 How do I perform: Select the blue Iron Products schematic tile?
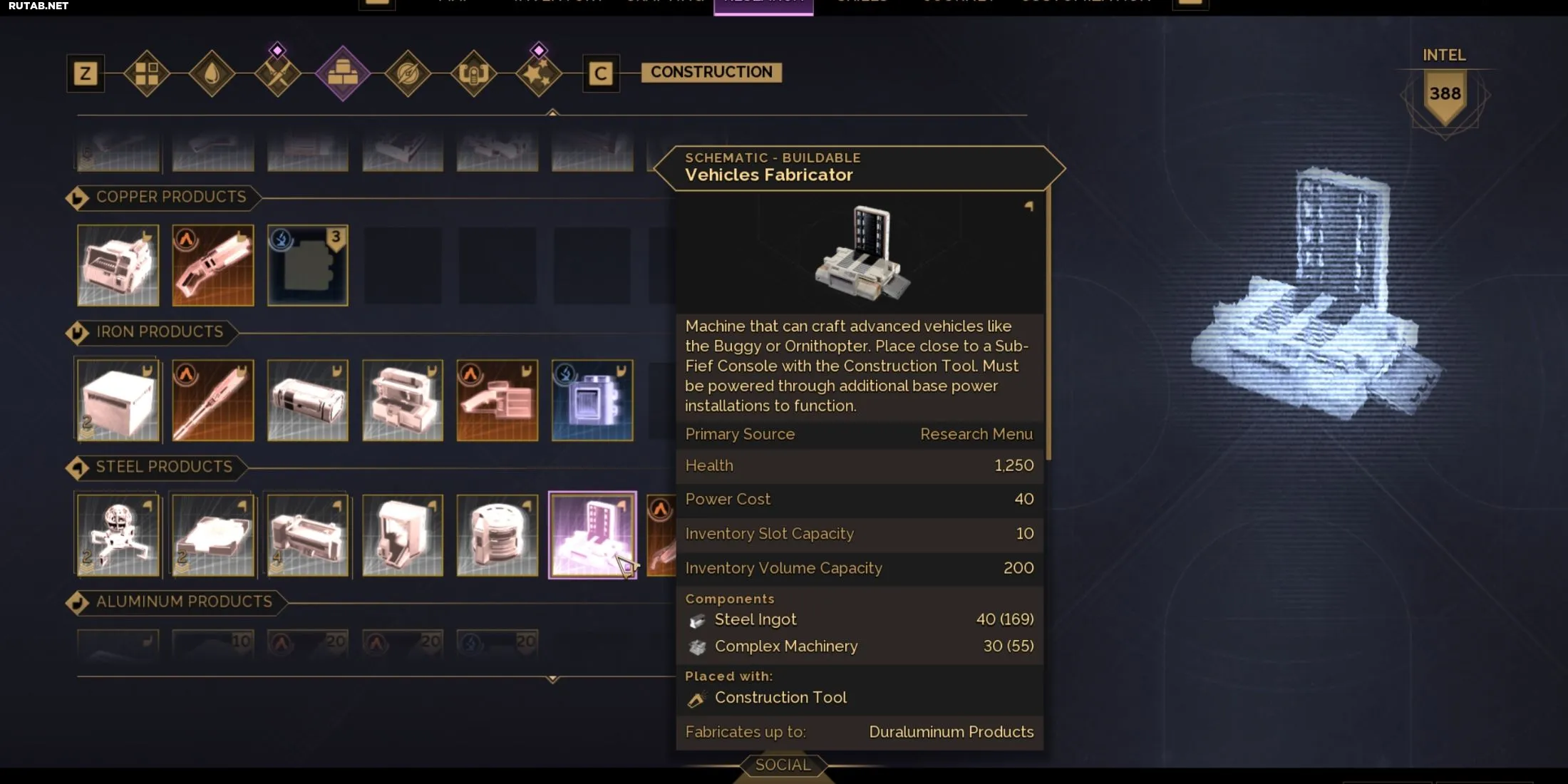[592, 400]
